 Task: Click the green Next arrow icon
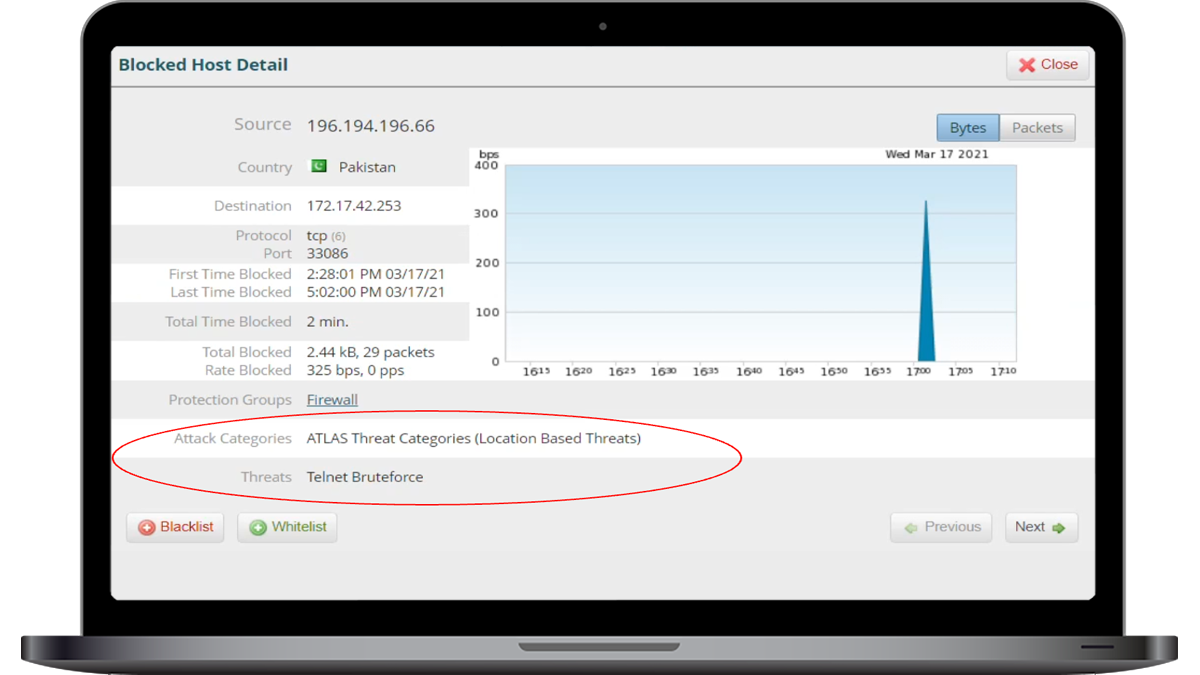[1059, 527]
